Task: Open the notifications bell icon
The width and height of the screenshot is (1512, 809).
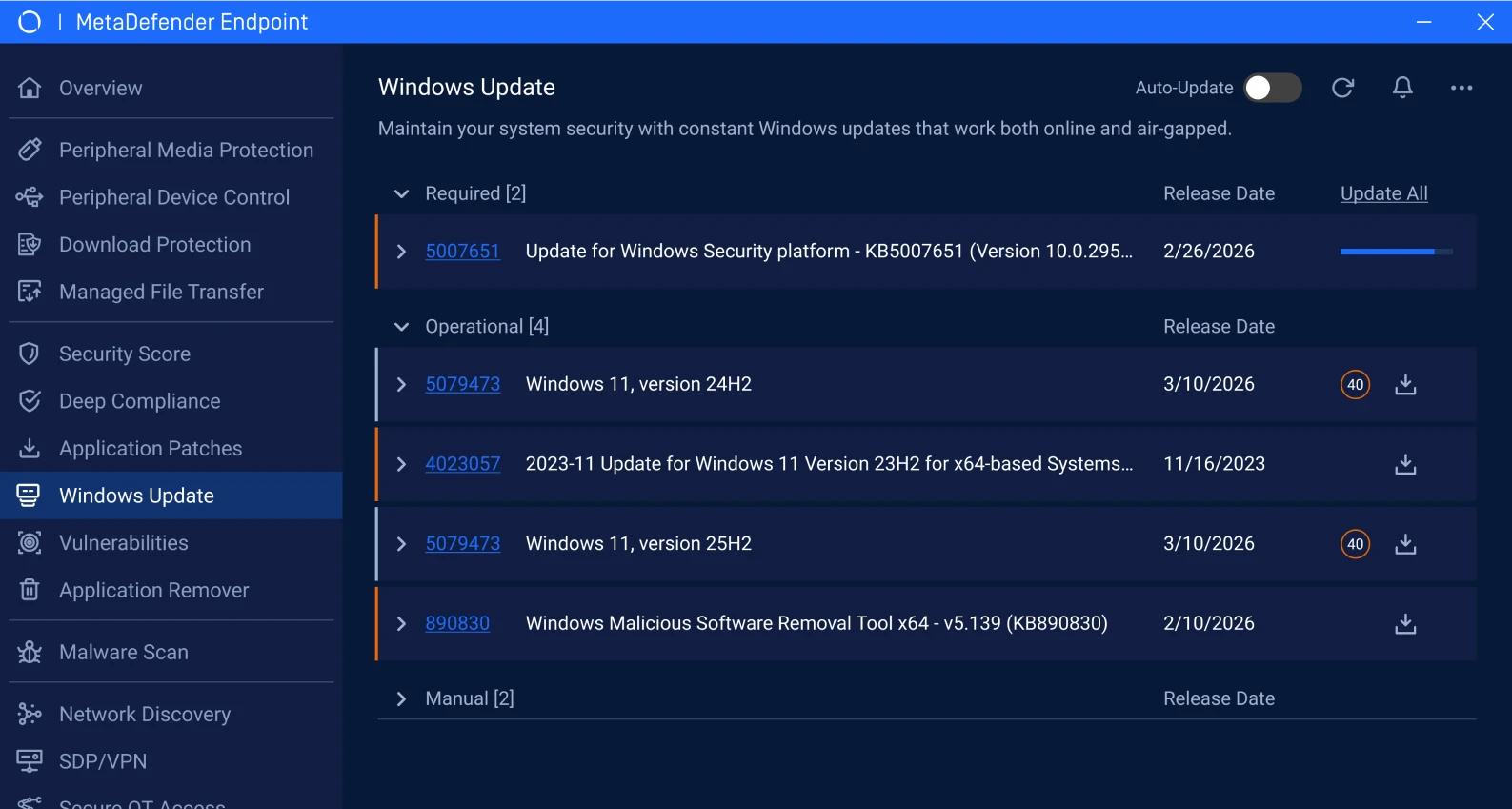Action: pyautogui.click(x=1402, y=88)
